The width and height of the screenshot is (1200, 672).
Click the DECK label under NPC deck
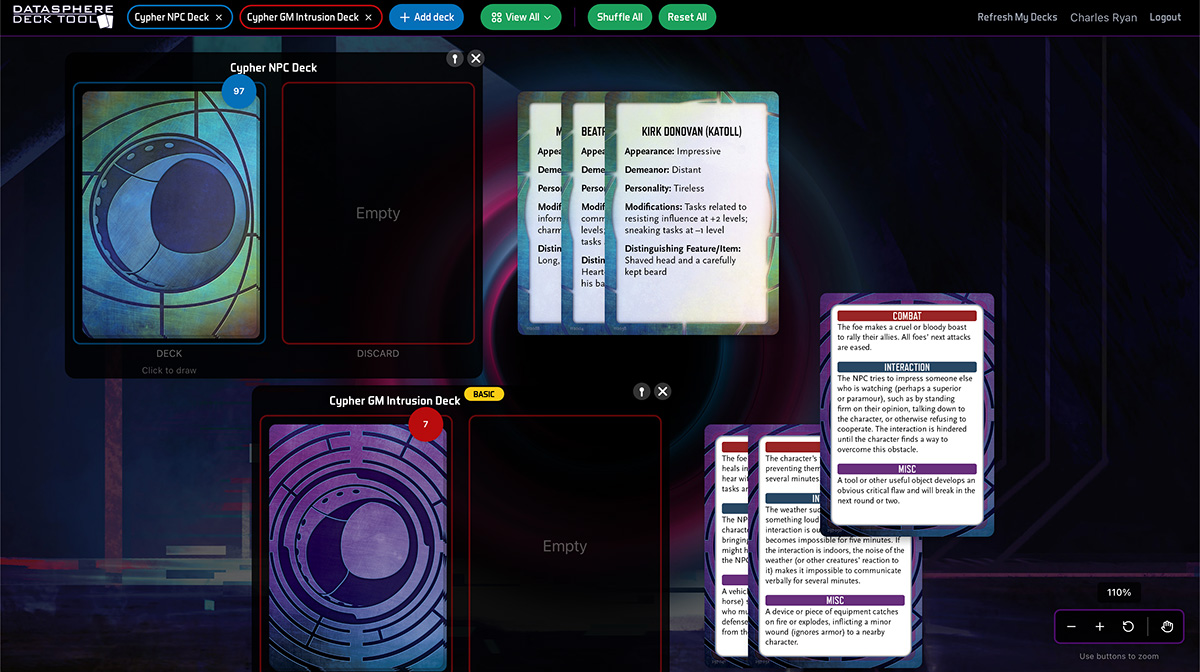click(x=169, y=354)
